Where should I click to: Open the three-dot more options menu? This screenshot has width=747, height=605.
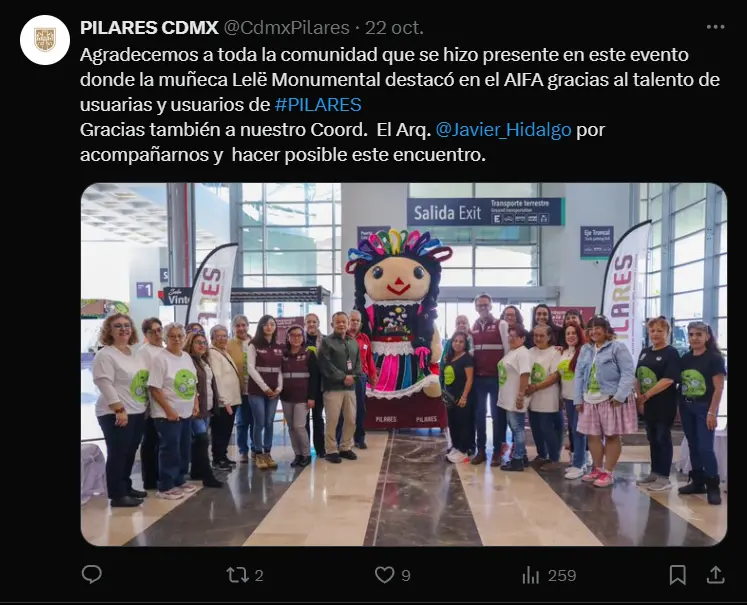pos(716,28)
